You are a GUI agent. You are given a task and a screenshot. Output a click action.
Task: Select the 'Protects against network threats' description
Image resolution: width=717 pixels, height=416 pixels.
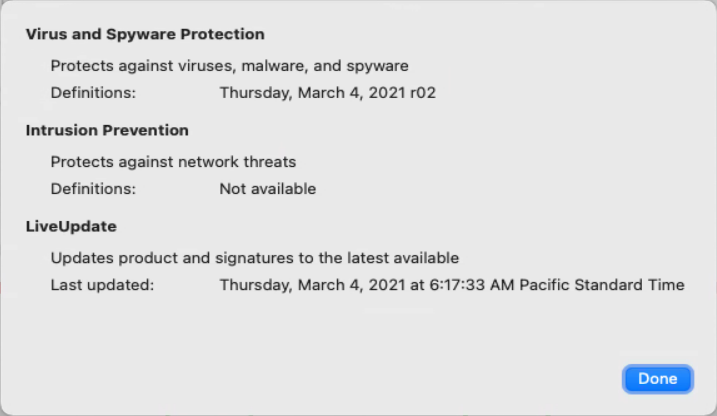pos(173,162)
